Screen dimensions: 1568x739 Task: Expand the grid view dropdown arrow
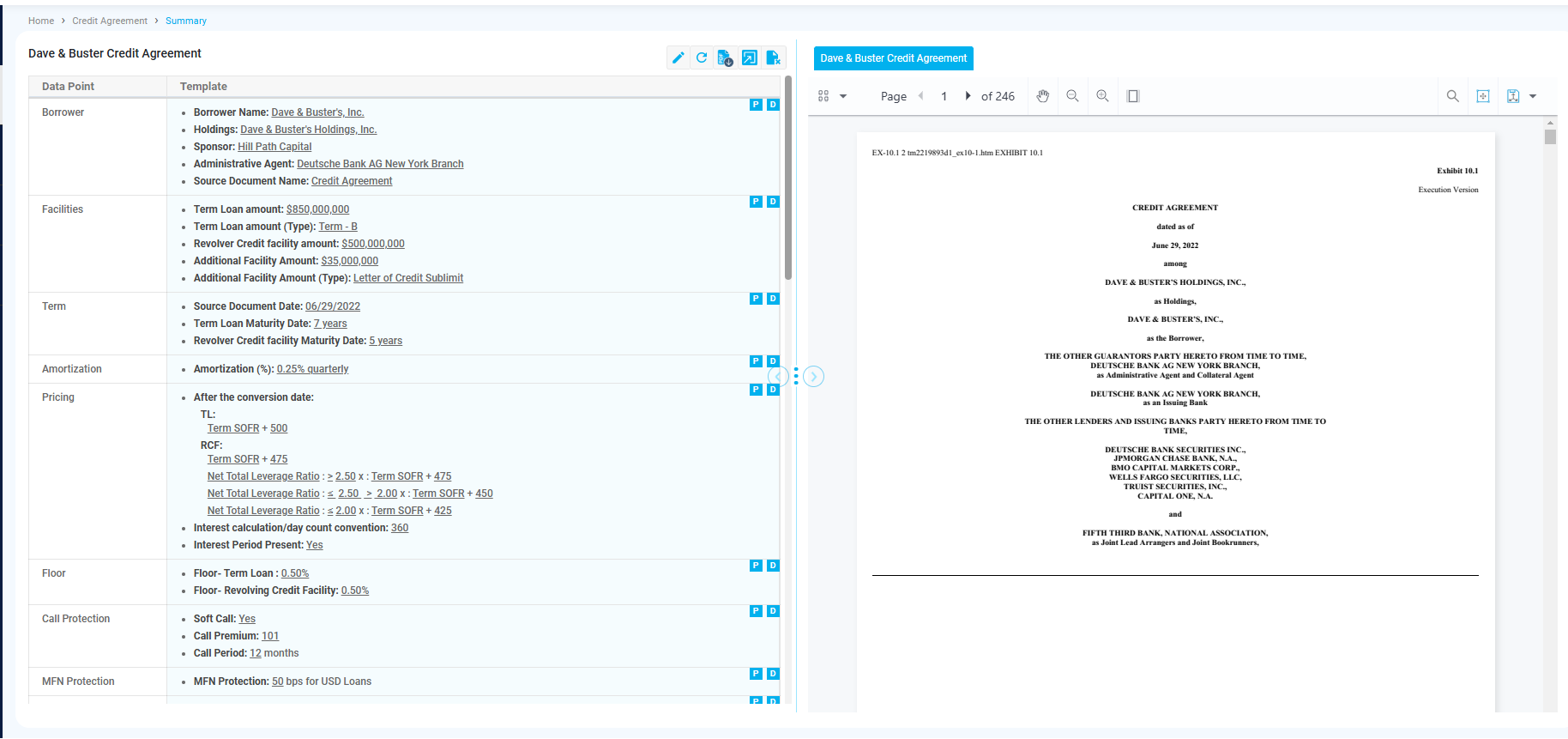coord(843,96)
